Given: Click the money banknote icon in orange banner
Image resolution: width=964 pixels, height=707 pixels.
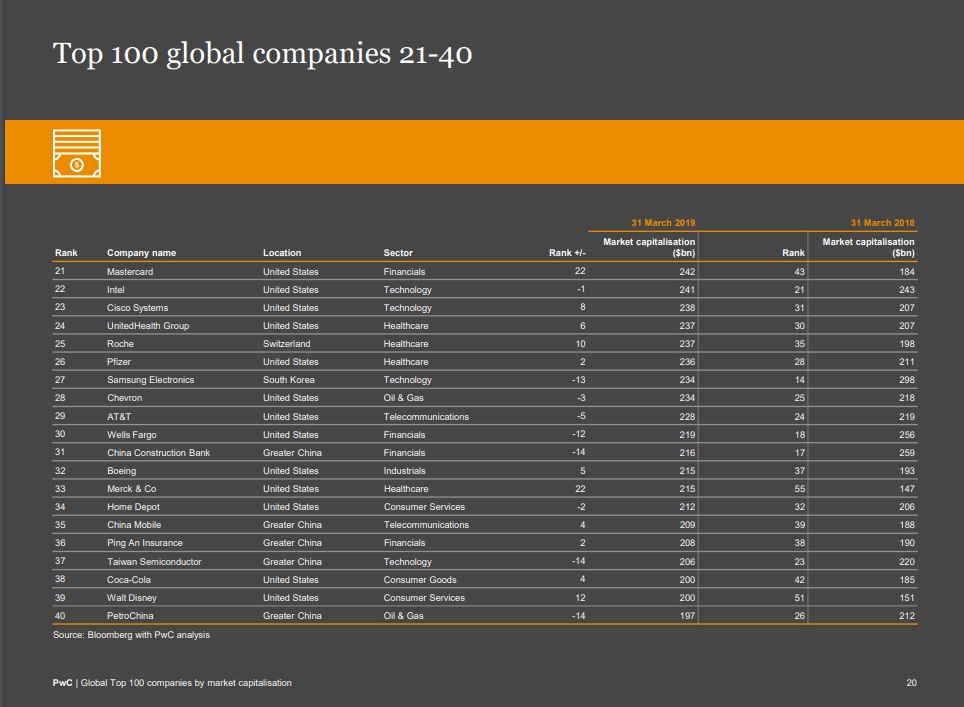Looking at the screenshot, I should pyautogui.click(x=77, y=153).
